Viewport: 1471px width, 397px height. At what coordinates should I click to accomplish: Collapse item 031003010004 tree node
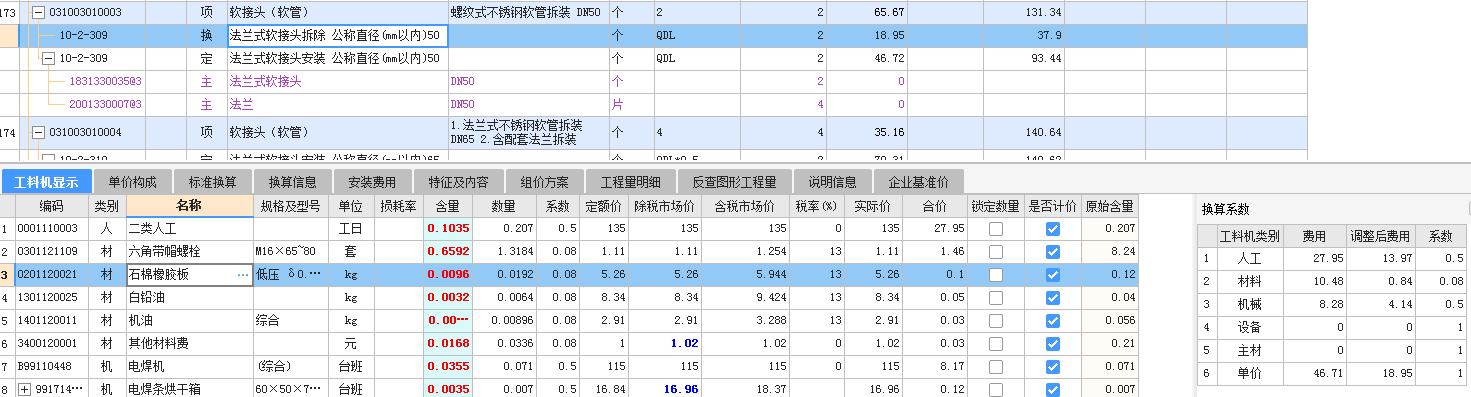point(38,132)
